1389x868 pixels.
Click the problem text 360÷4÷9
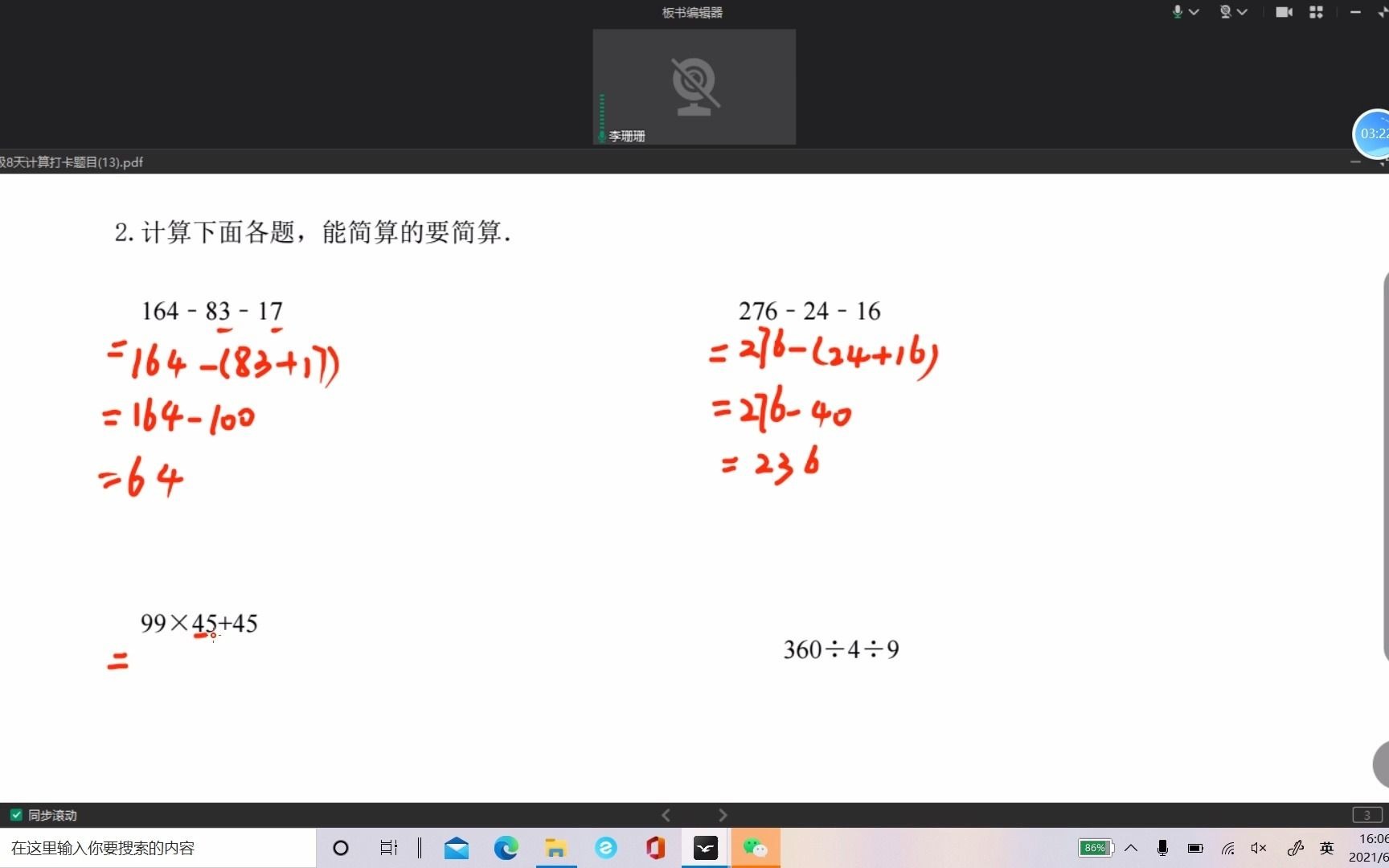click(841, 649)
